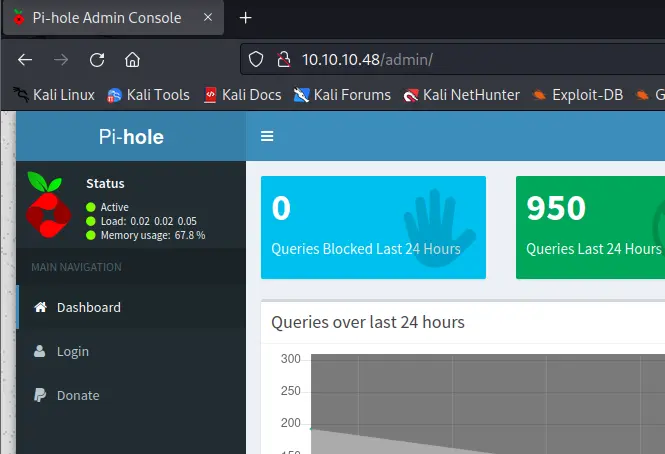Click the browser back arrow
The height and width of the screenshot is (454, 665).
25,60
